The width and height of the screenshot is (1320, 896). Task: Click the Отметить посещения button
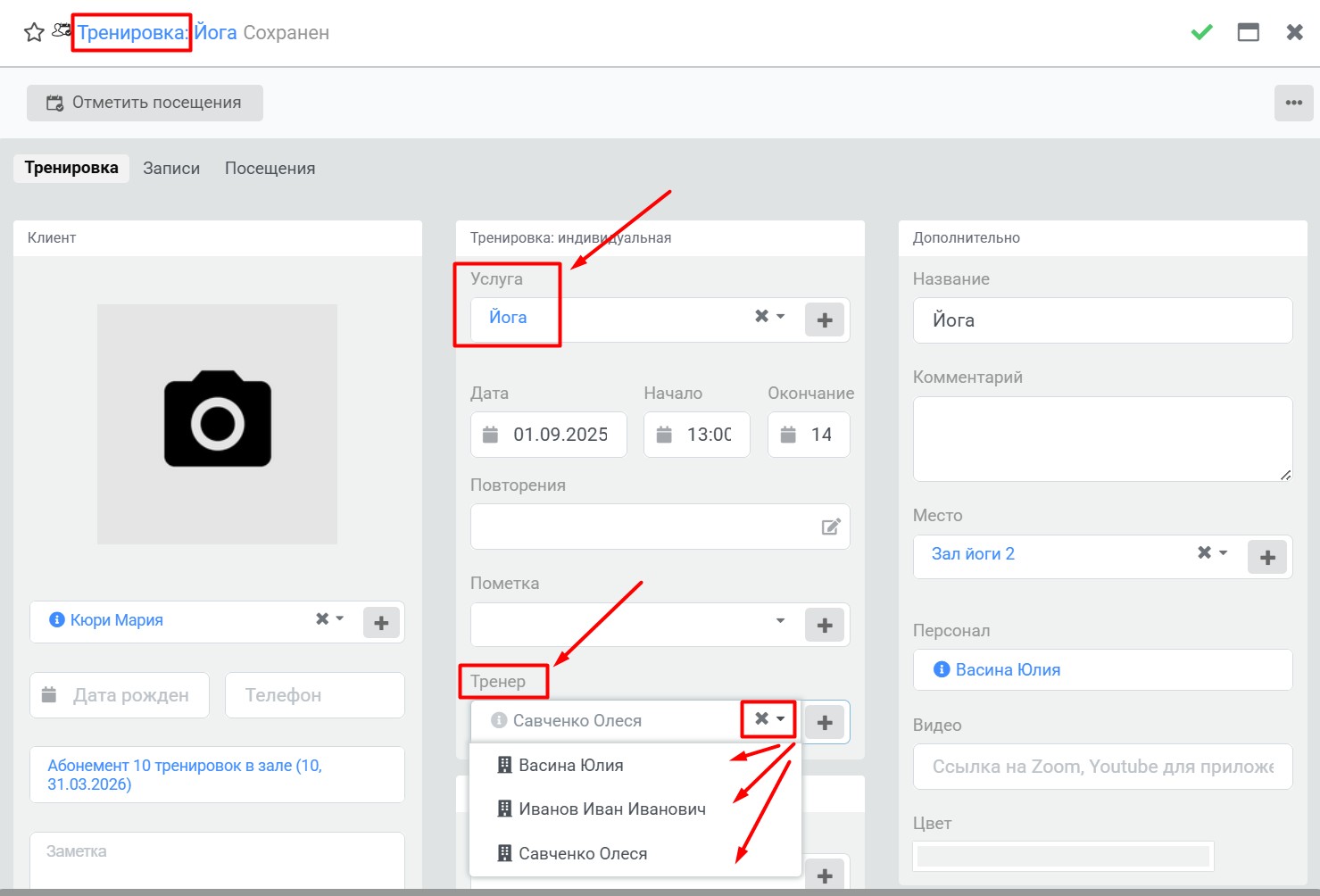145,103
